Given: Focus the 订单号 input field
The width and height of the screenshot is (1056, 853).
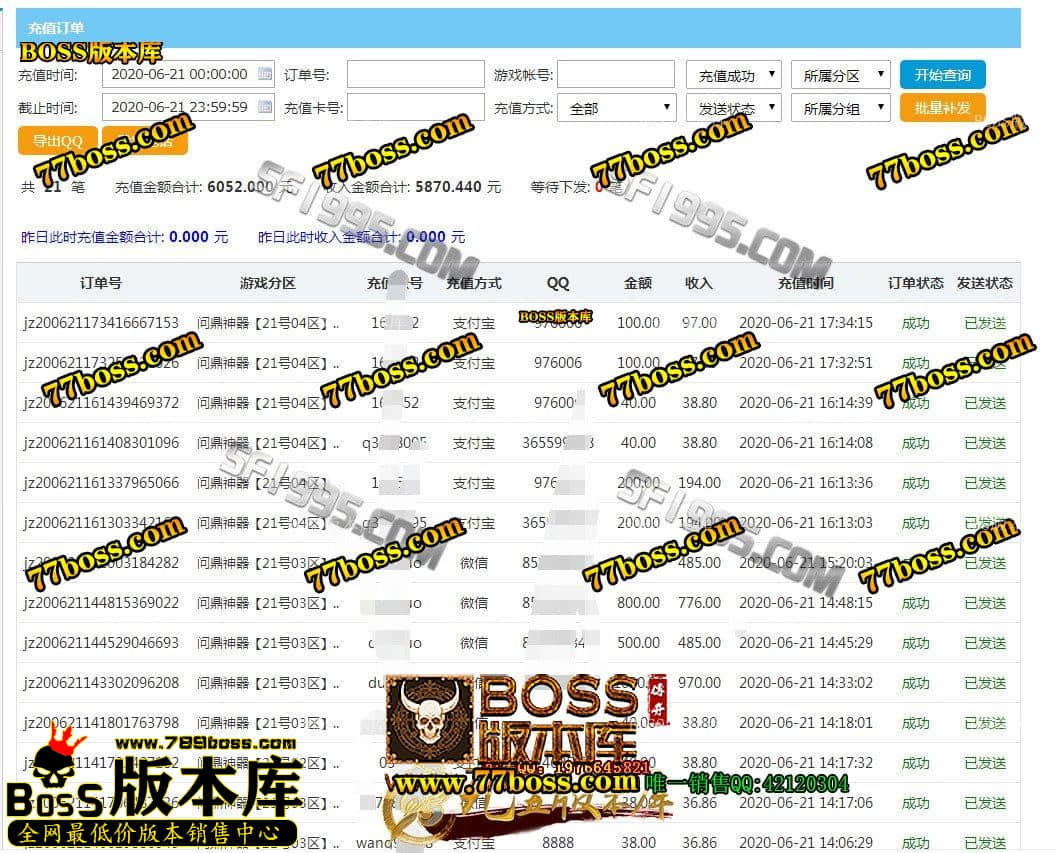Looking at the screenshot, I should pyautogui.click(x=415, y=75).
